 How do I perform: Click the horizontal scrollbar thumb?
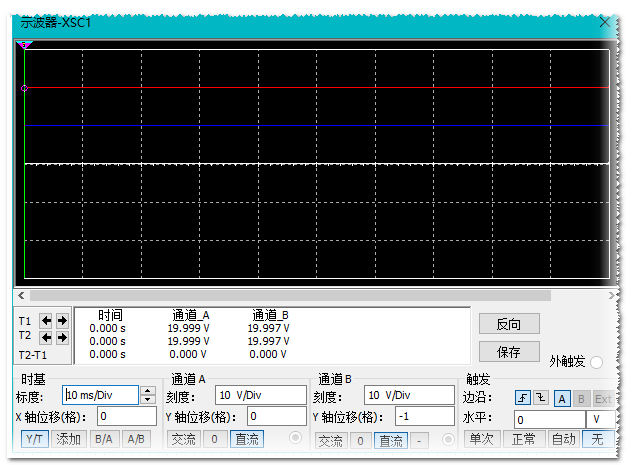[x=291, y=296]
